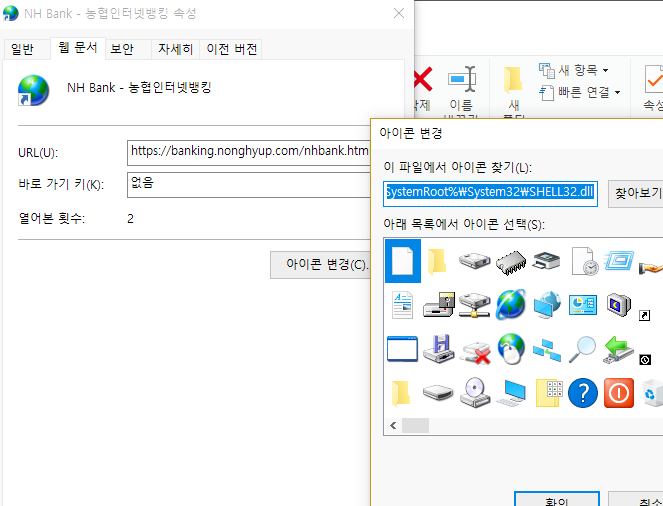Choose the folder with programs grid icon

pos(548,393)
